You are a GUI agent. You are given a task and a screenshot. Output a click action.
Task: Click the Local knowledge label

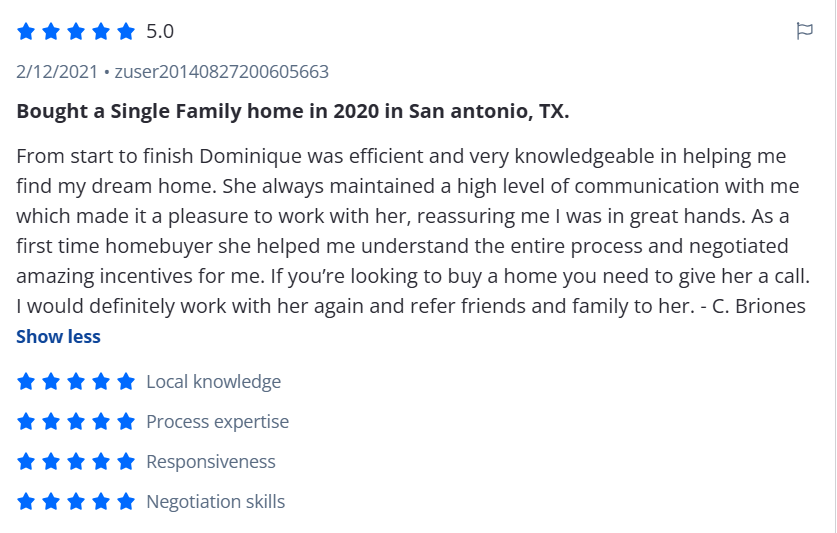(x=213, y=382)
